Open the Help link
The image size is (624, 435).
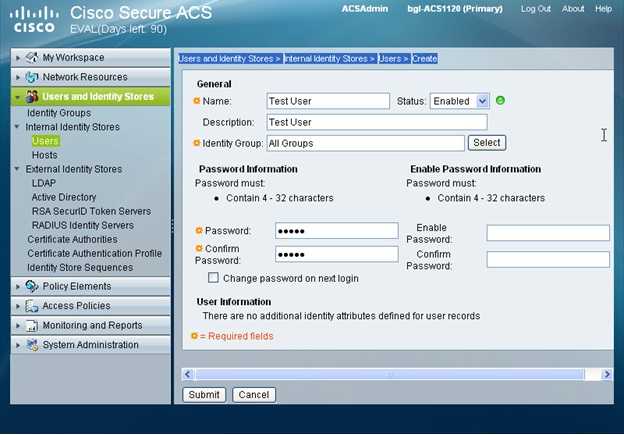point(603,9)
